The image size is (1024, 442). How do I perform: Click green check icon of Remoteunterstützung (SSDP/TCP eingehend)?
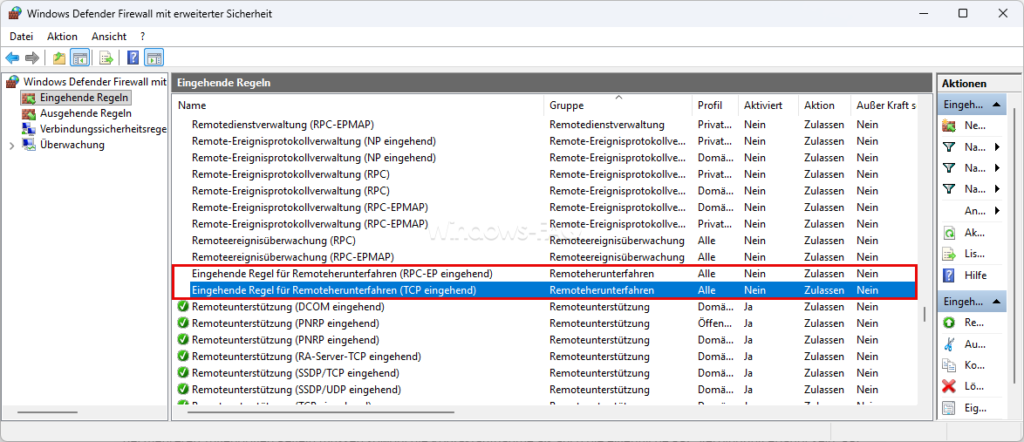[x=183, y=373]
